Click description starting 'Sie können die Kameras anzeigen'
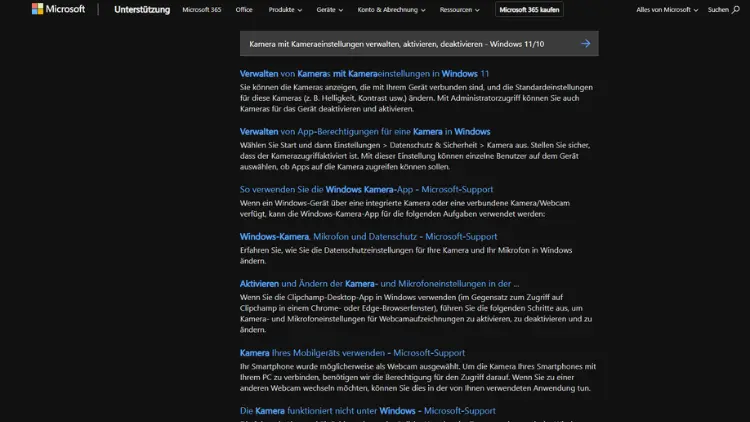Image resolution: width=750 pixels, height=422 pixels. pyautogui.click(x=416, y=98)
